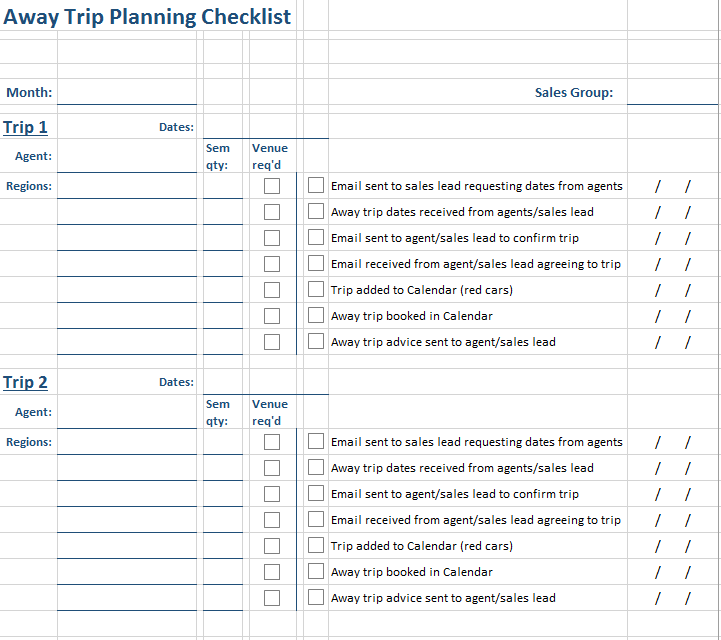721x640 pixels.
Task: Select the Trip 2 Agent field
Action: [x=127, y=412]
